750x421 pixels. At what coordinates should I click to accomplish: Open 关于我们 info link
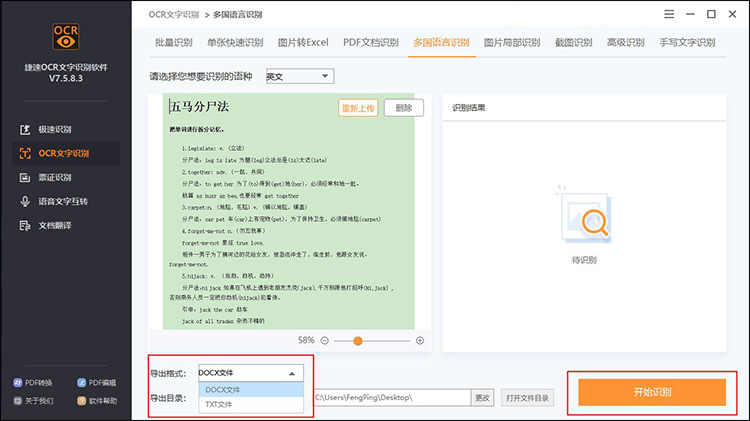coord(33,400)
